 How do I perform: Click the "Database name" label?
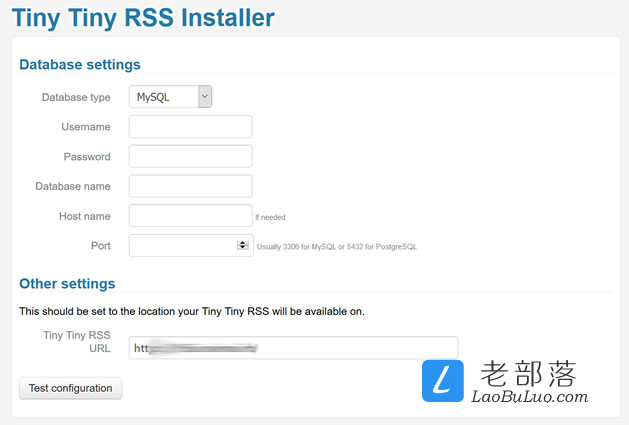click(73, 186)
